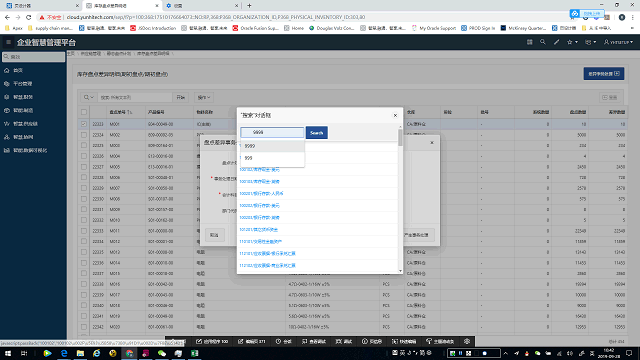Open Edit Page 371 in developer toolbar
Viewport: 640px width, 360px height.
pos(251,341)
